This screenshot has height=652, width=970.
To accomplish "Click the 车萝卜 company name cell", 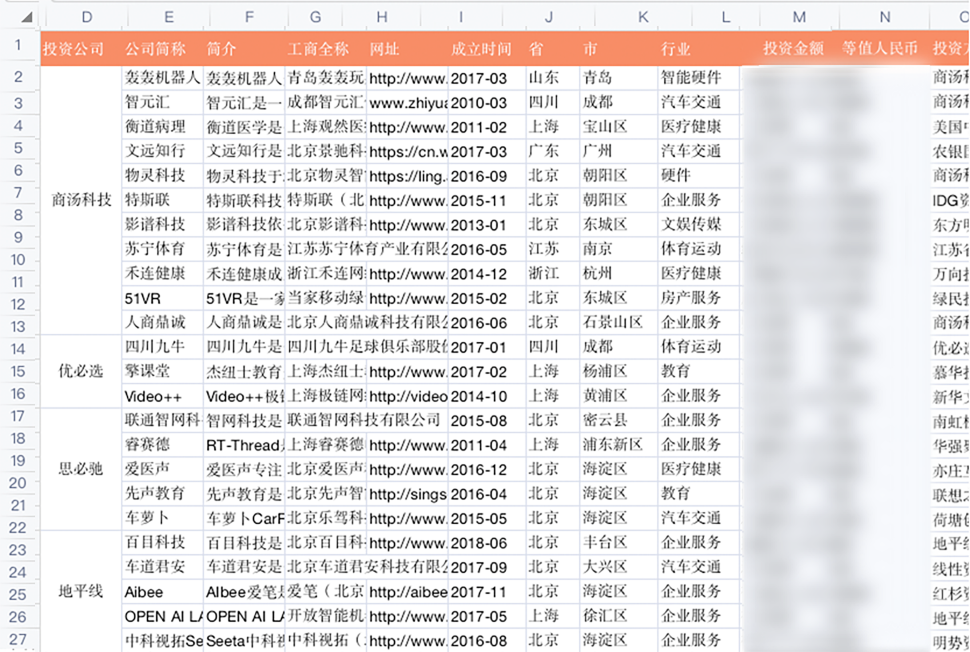I will (163, 518).
